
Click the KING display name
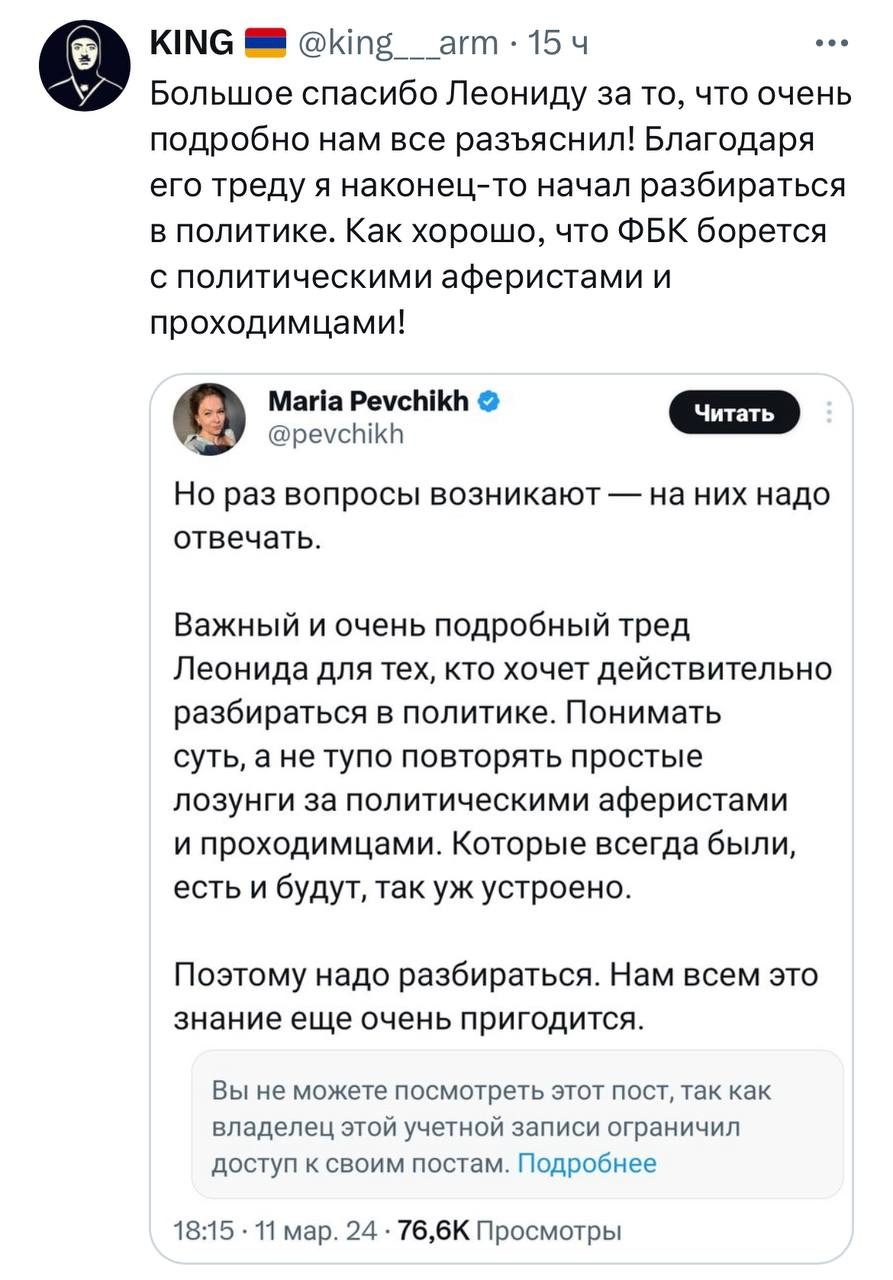click(191, 43)
